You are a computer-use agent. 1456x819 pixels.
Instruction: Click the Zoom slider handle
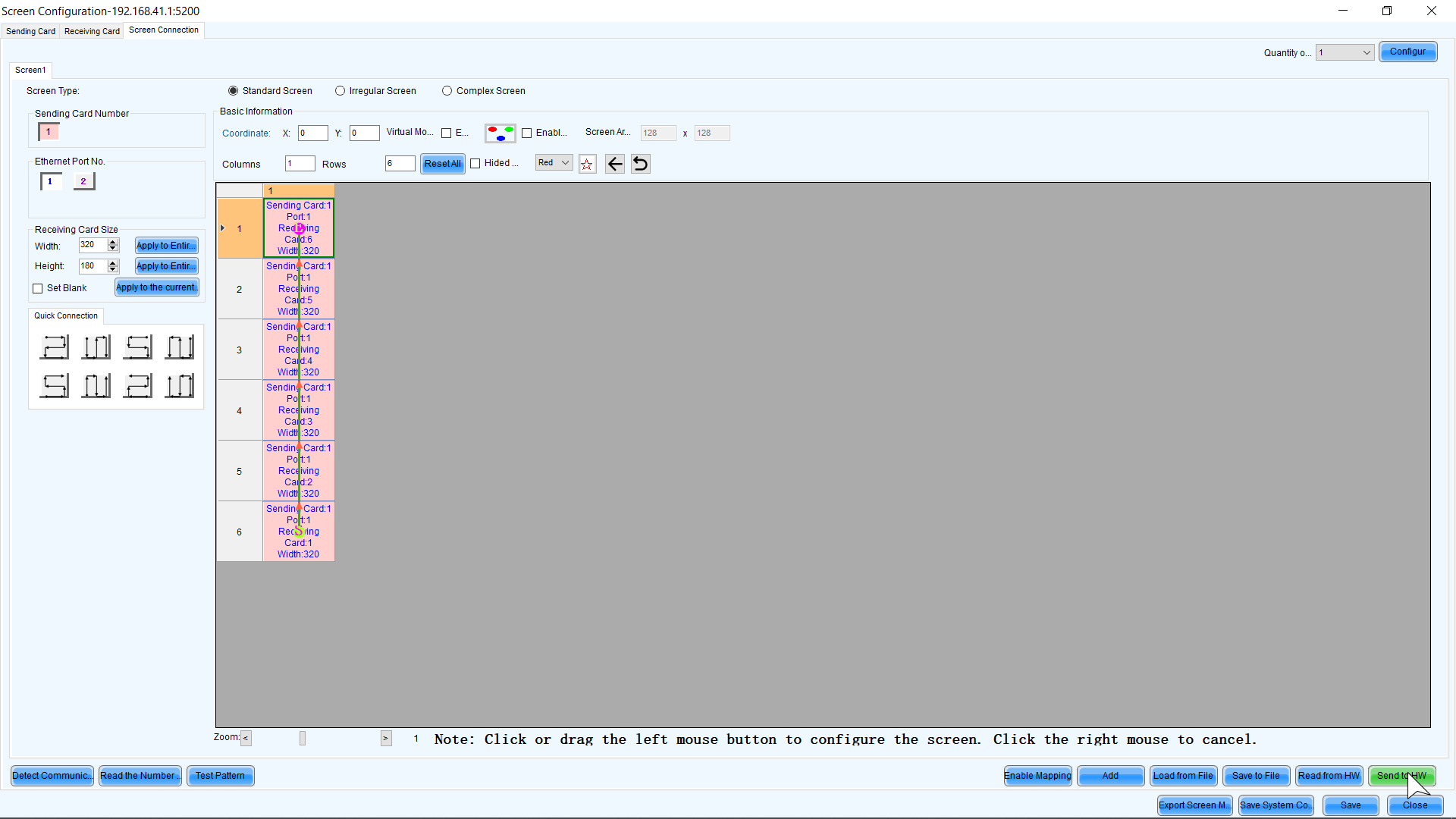tap(303, 738)
